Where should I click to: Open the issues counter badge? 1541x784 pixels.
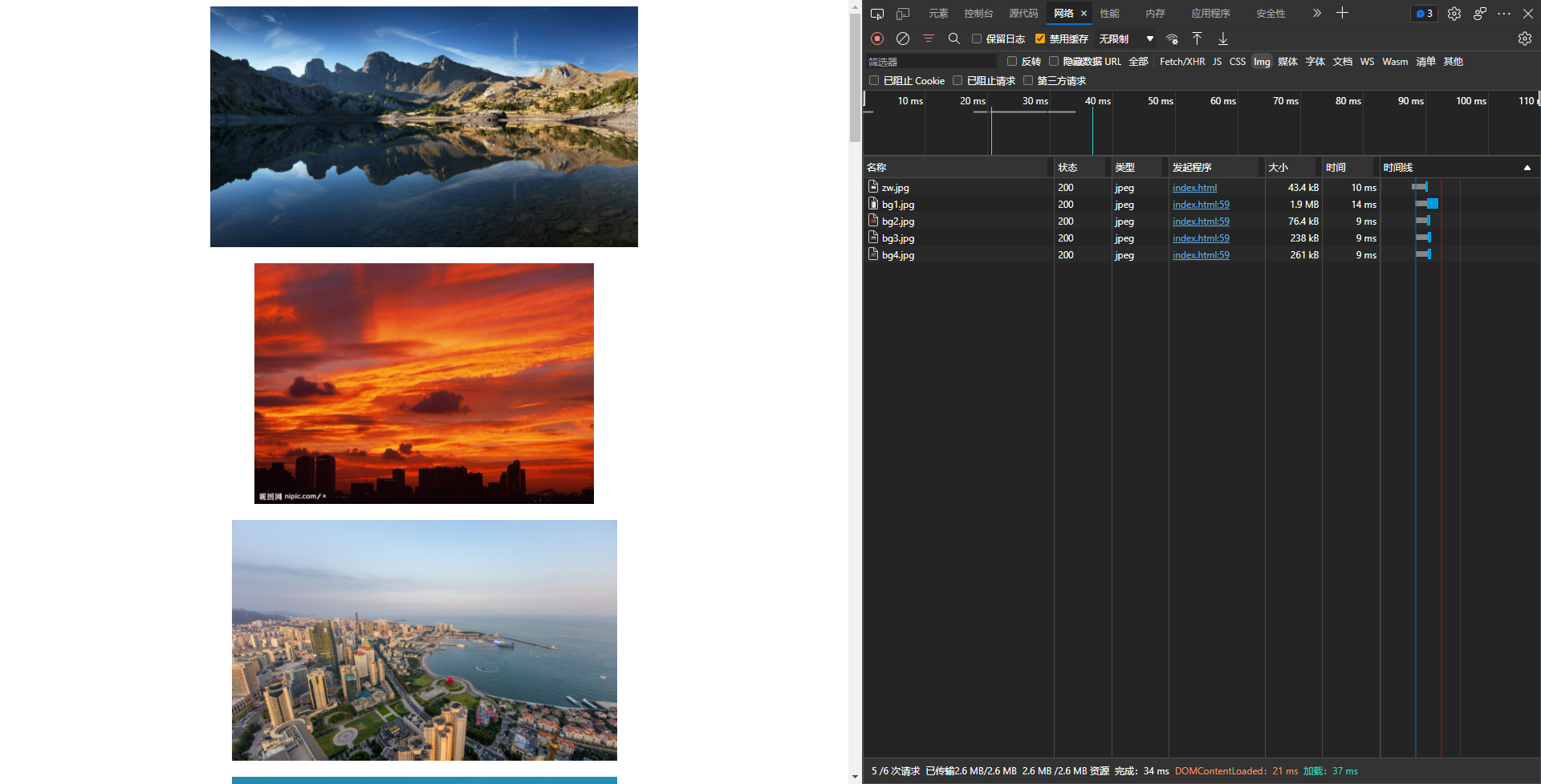tap(1425, 14)
